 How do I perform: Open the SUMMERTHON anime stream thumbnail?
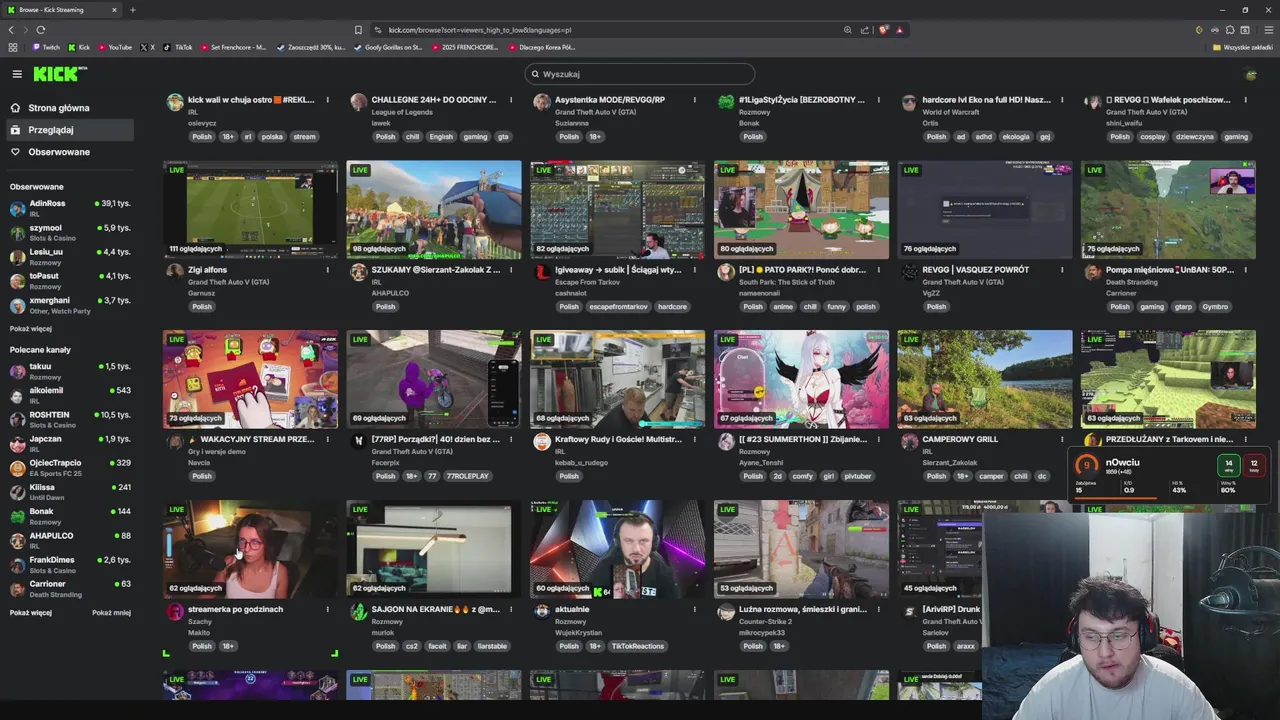click(801, 379)
